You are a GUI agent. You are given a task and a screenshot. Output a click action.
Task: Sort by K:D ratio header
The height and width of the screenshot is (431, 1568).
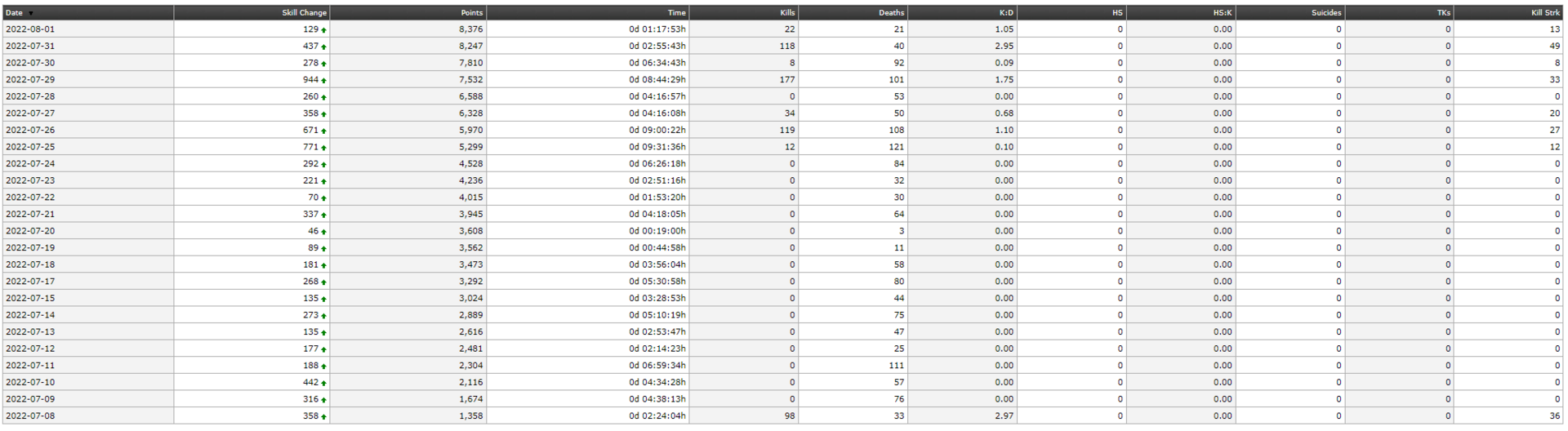1006,13
